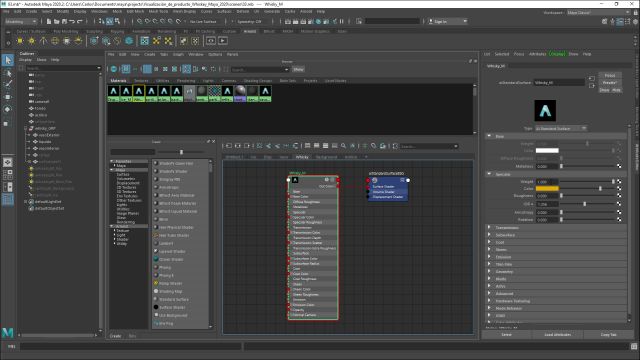640x360 pixels.
Task: Expand the Transmission section
Action: click(489, 227)
